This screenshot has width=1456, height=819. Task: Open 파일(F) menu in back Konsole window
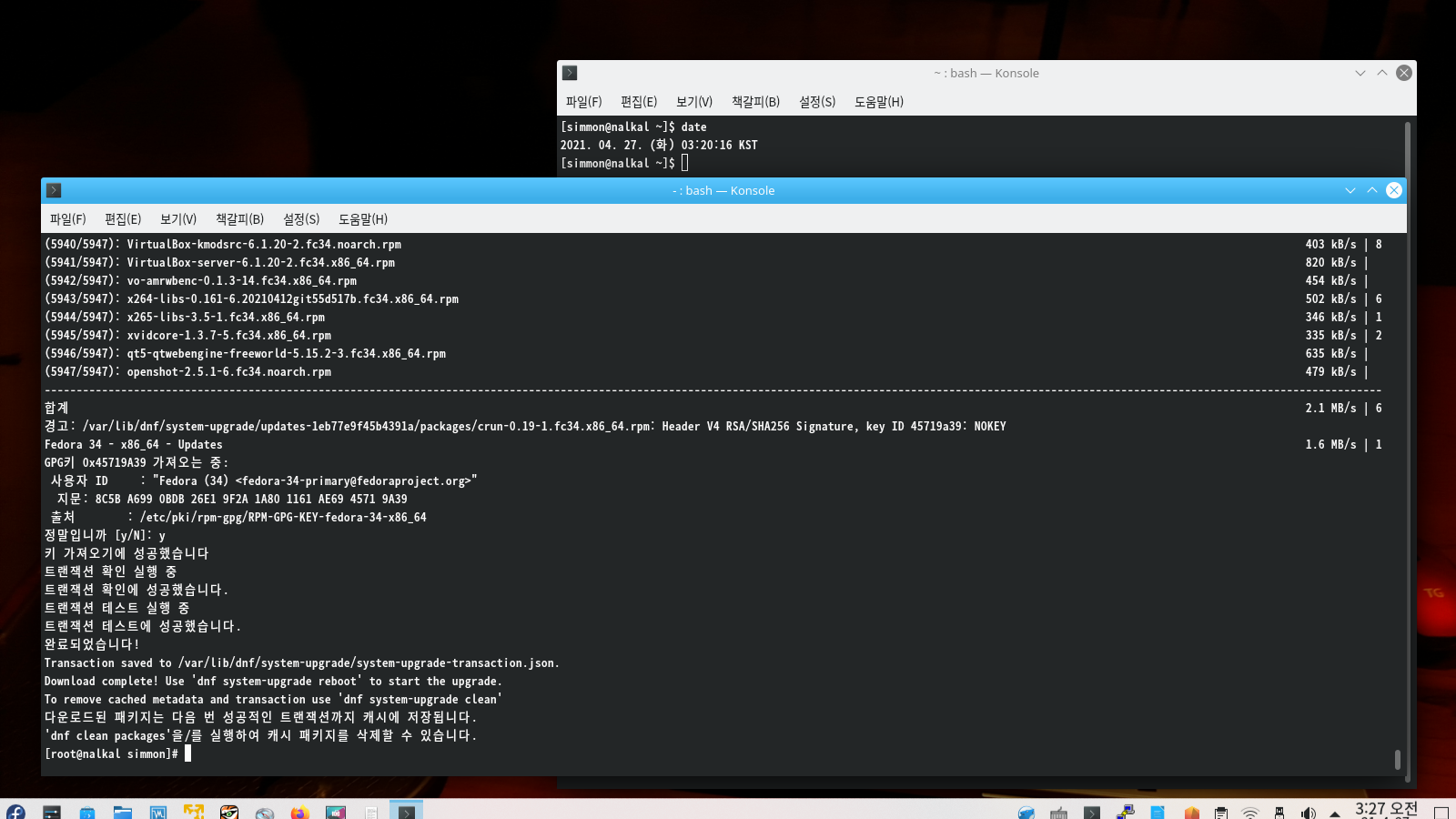tap(583, 102)
